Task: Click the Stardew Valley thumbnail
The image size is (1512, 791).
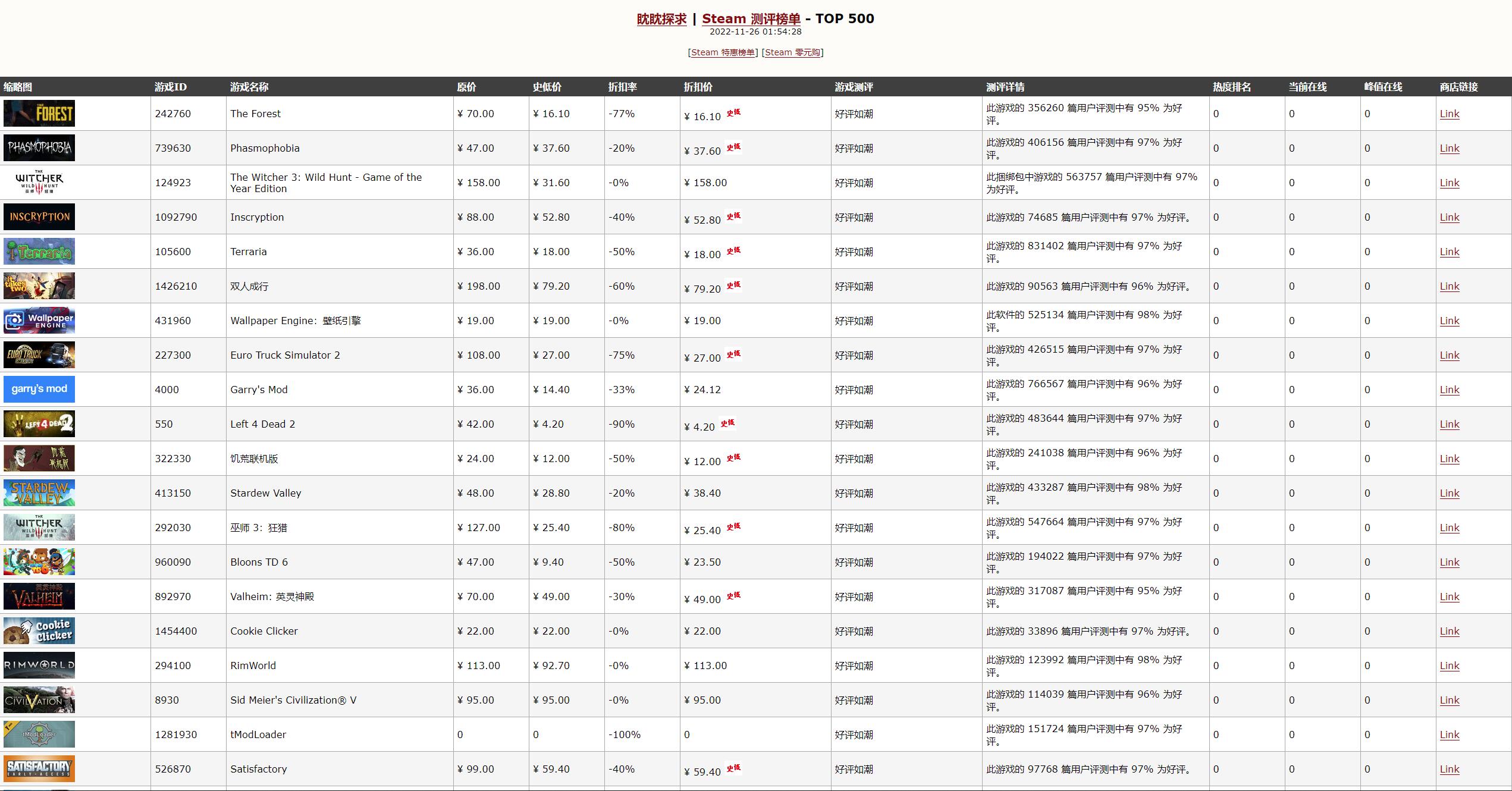Action: 39,493
